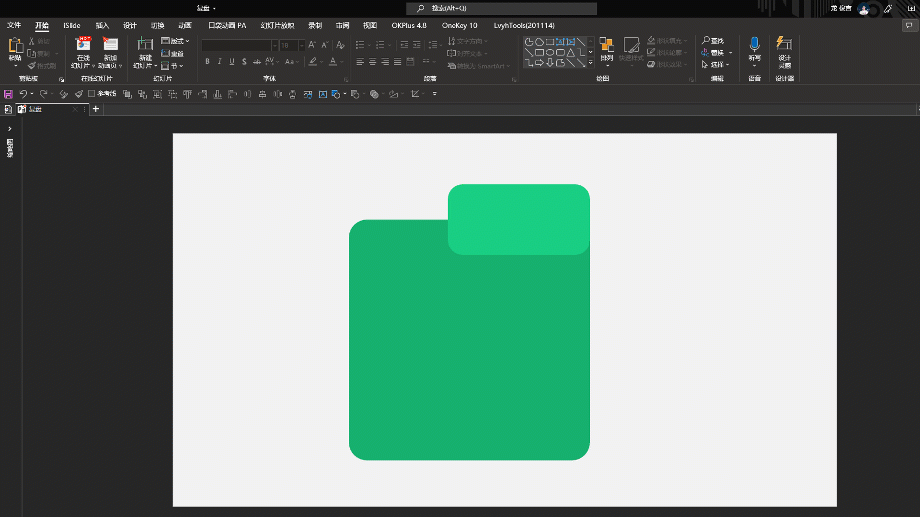
Task: Open the File menu tab
Action: (14, 26)
